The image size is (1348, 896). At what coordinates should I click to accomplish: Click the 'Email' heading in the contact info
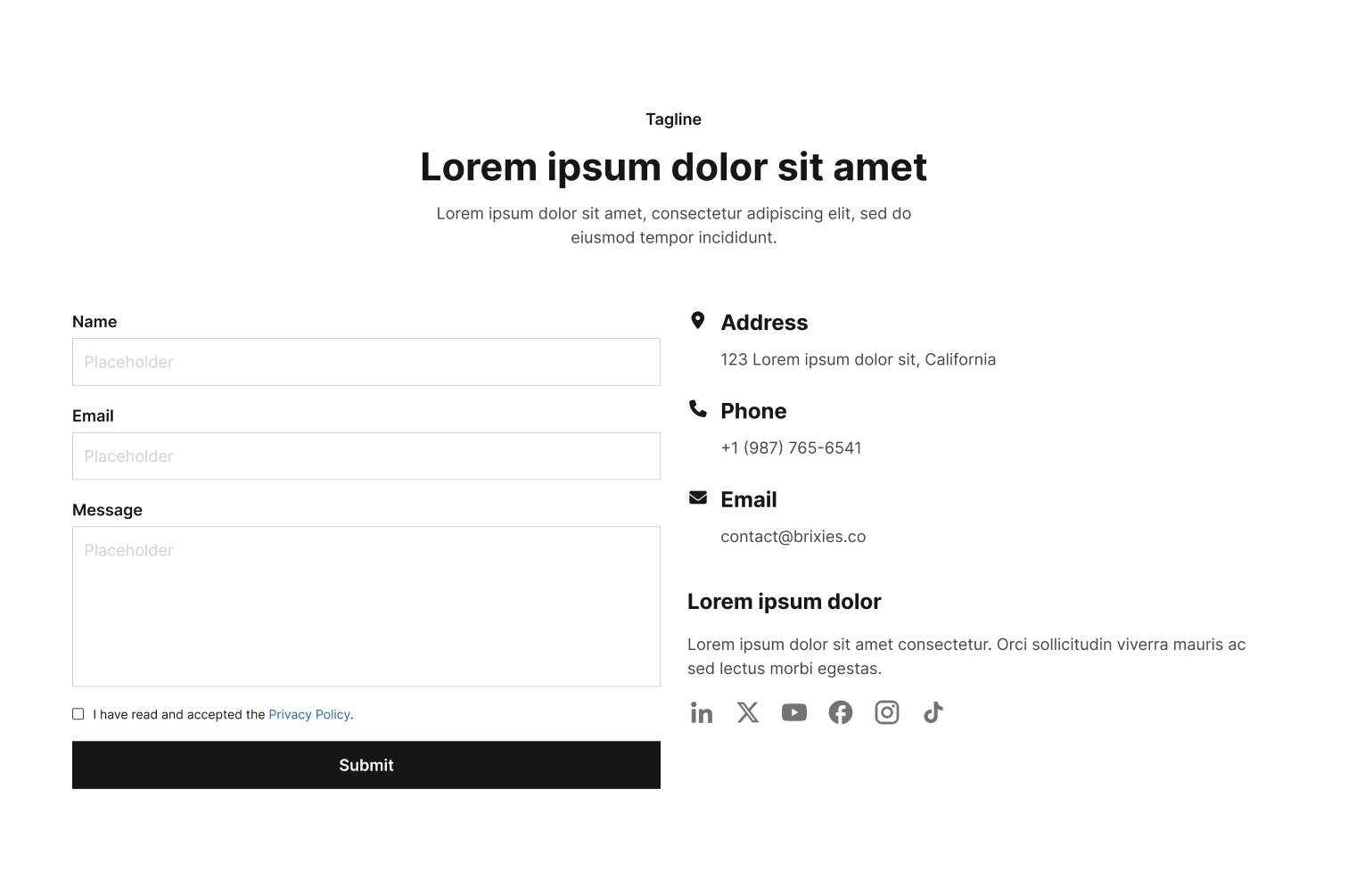[x=749, y=499]
